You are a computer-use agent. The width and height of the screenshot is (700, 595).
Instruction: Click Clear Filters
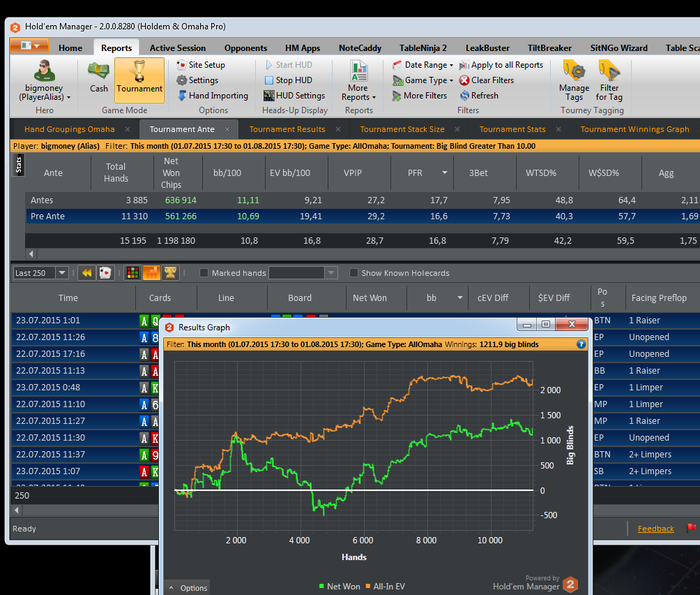coord(487,80)
